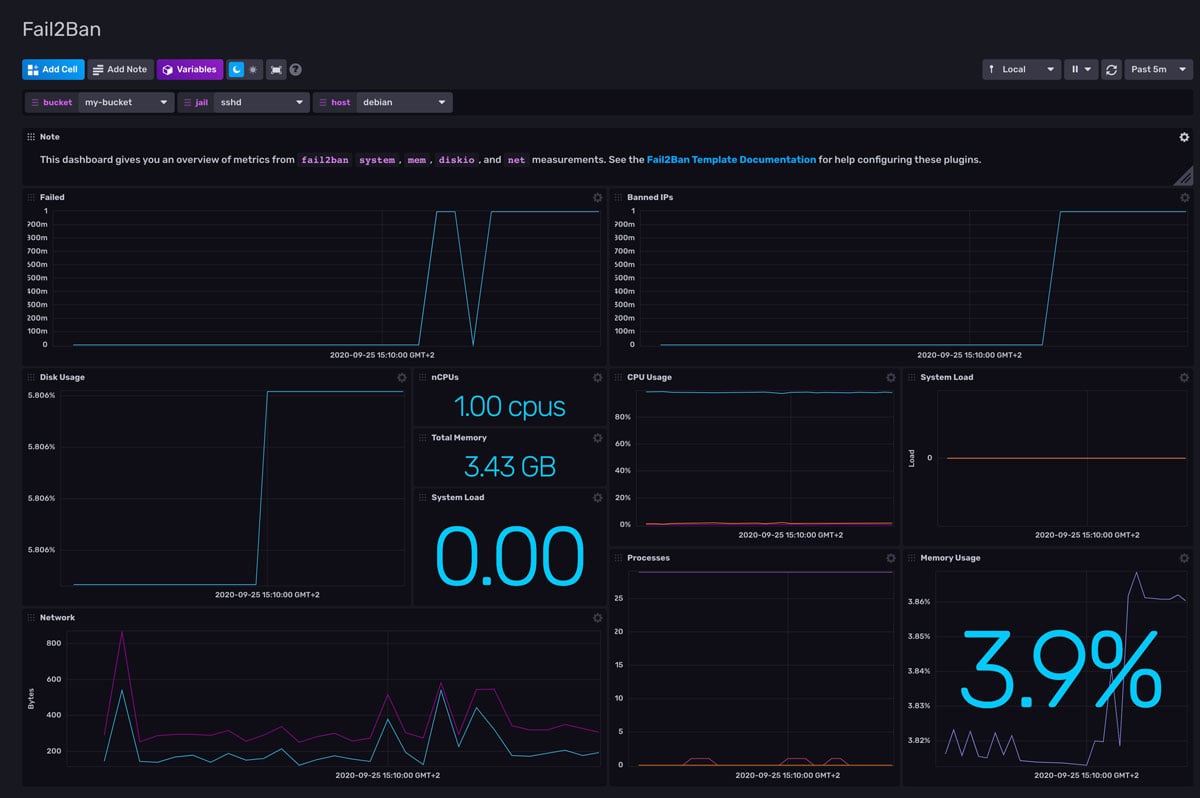The image size is (1200, 798).
Task: Click the Add Note button
Action: [x=120, y=69]
